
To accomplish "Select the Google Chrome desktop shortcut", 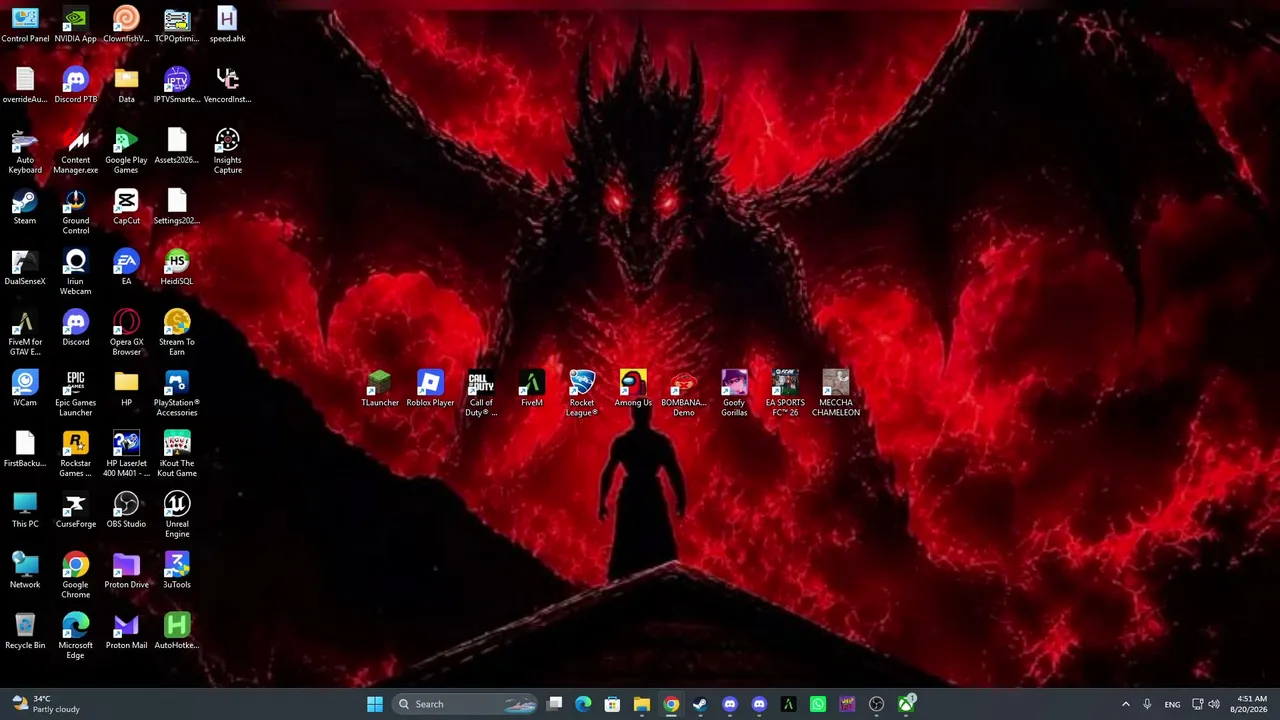I will pyautogui.click(x=76, y=577).
